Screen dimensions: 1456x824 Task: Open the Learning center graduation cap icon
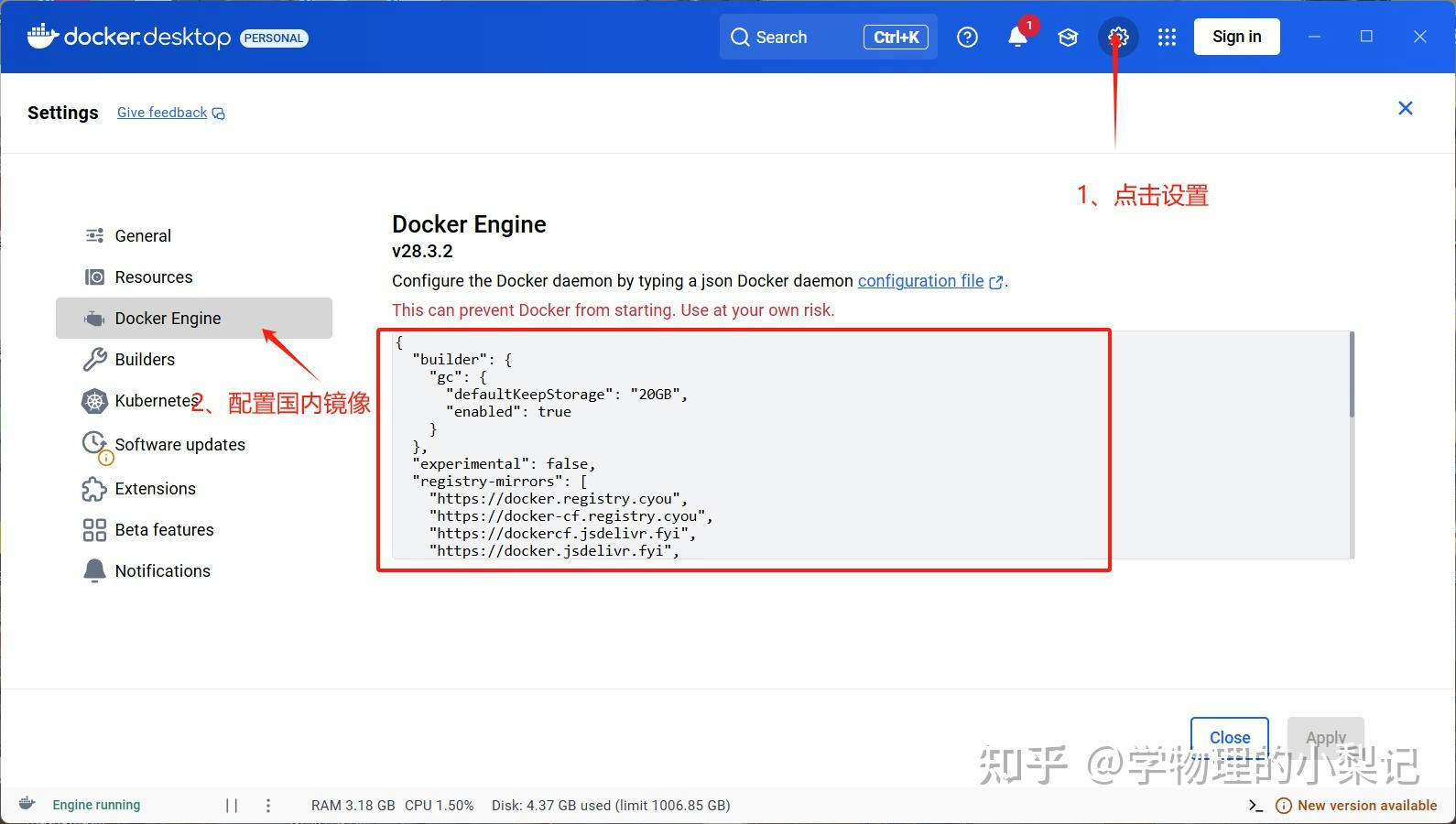pyautogui.click(x=1068, y=38)
